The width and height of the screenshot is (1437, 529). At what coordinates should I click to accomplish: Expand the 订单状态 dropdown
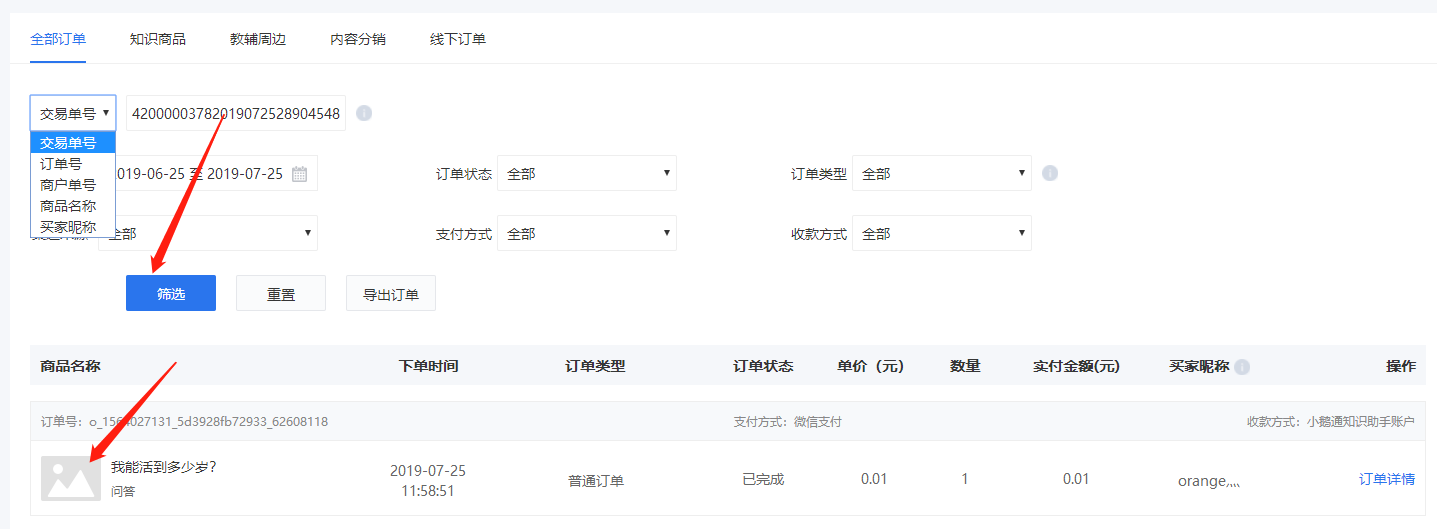pyautogui.click(x=587, y=173)
